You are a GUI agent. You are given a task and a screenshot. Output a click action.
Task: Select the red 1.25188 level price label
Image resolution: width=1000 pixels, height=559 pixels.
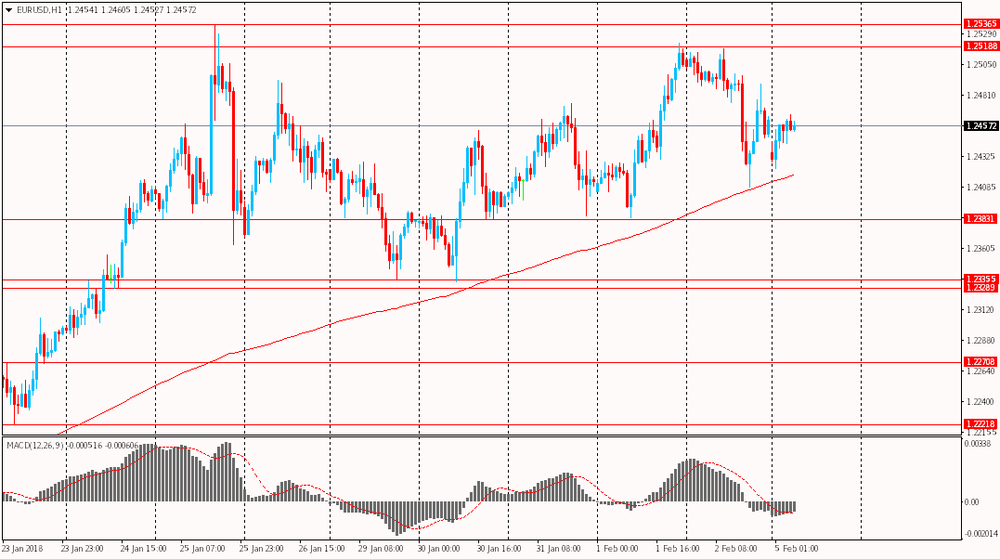981,46
